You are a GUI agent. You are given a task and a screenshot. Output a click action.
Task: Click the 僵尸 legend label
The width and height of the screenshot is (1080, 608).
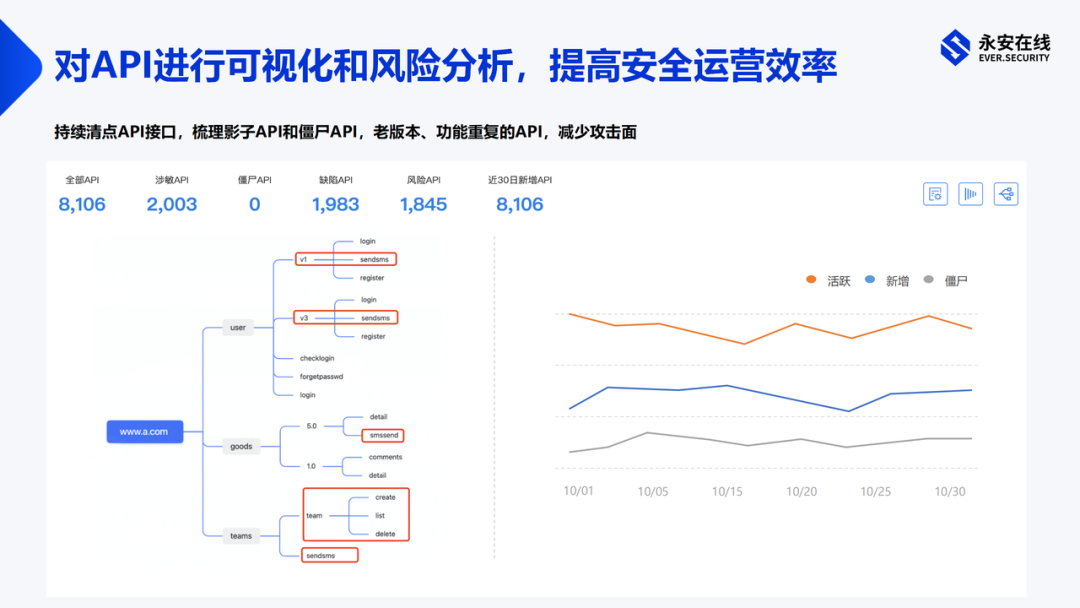pyautogui.click(x=956, y=281)
